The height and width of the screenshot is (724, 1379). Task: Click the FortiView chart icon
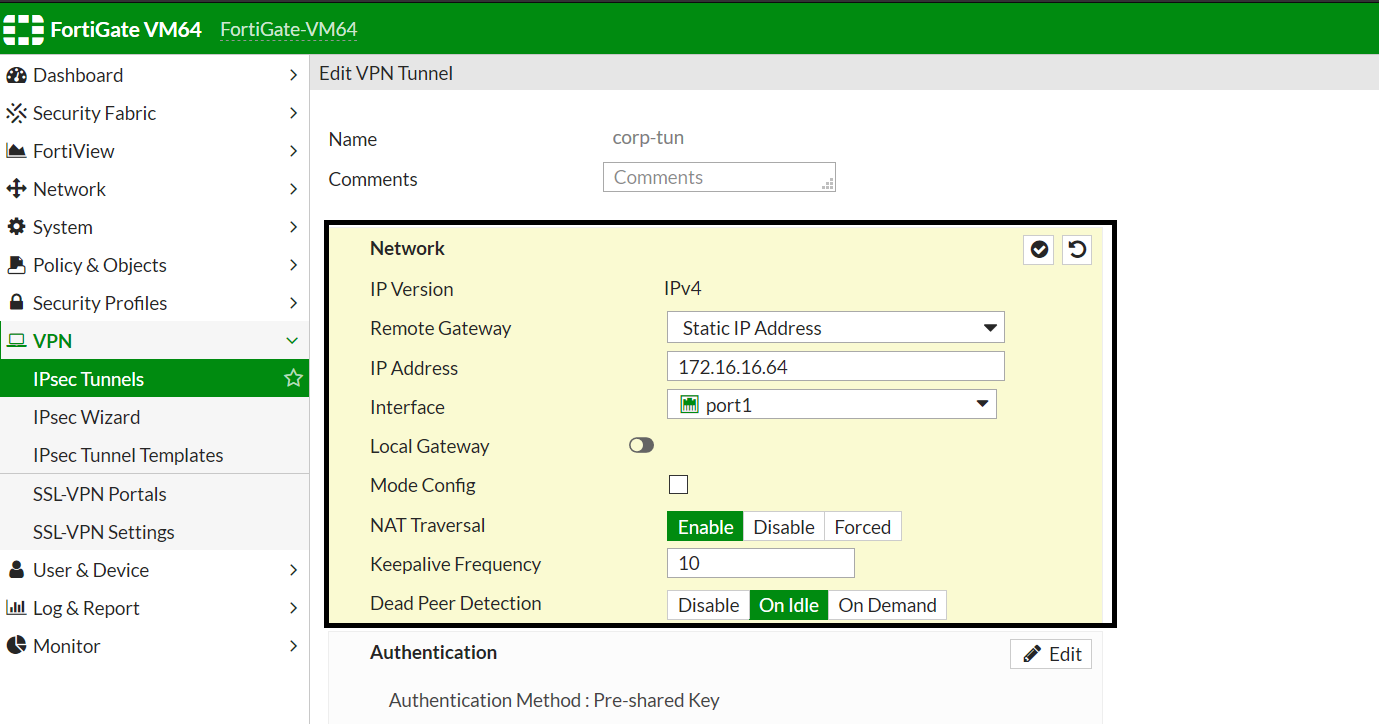[16, 151]
